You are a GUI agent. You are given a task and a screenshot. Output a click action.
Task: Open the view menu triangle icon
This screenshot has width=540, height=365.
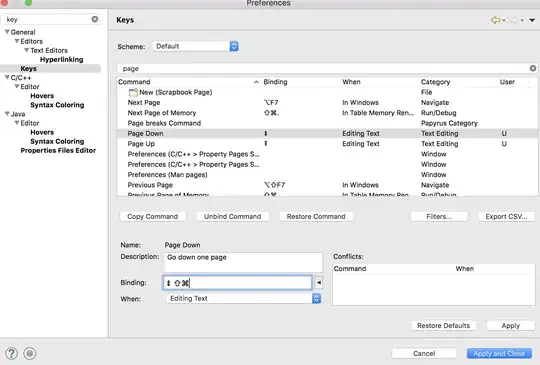tap(532, 20)
